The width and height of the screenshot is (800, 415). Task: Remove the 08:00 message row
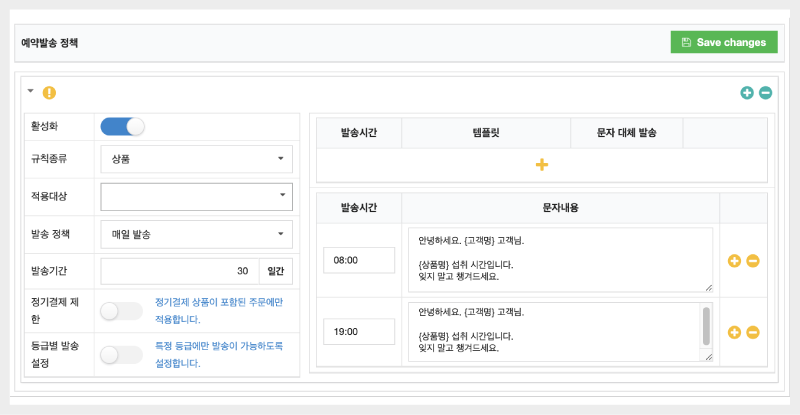[753, 260]
